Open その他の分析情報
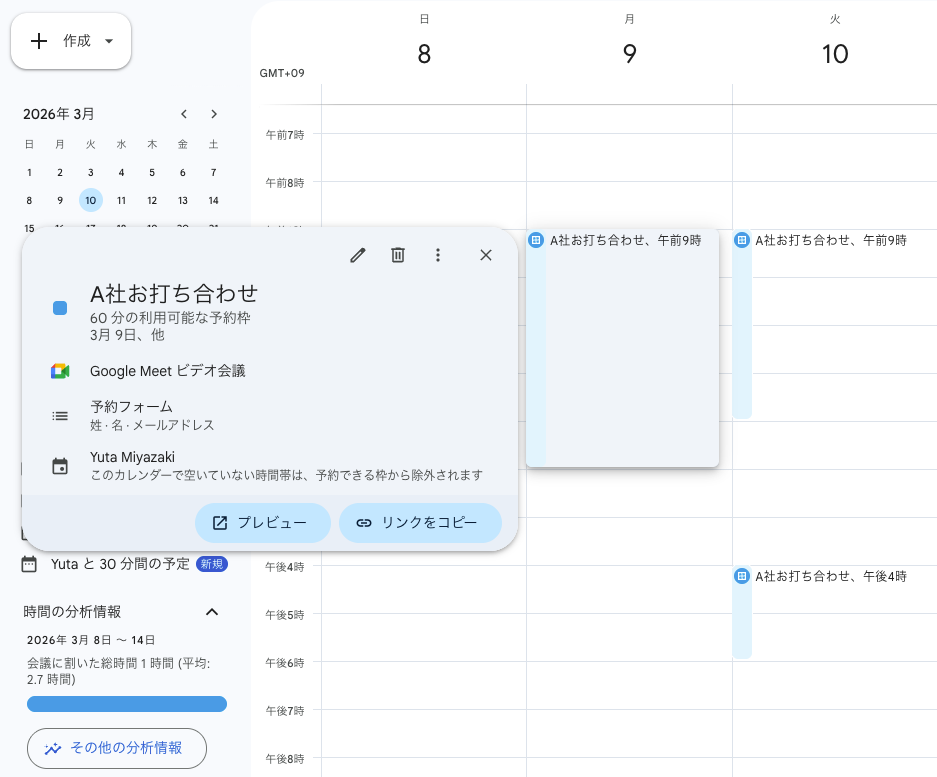This screenshot has width=937, height=777. (x=116, y=747)
